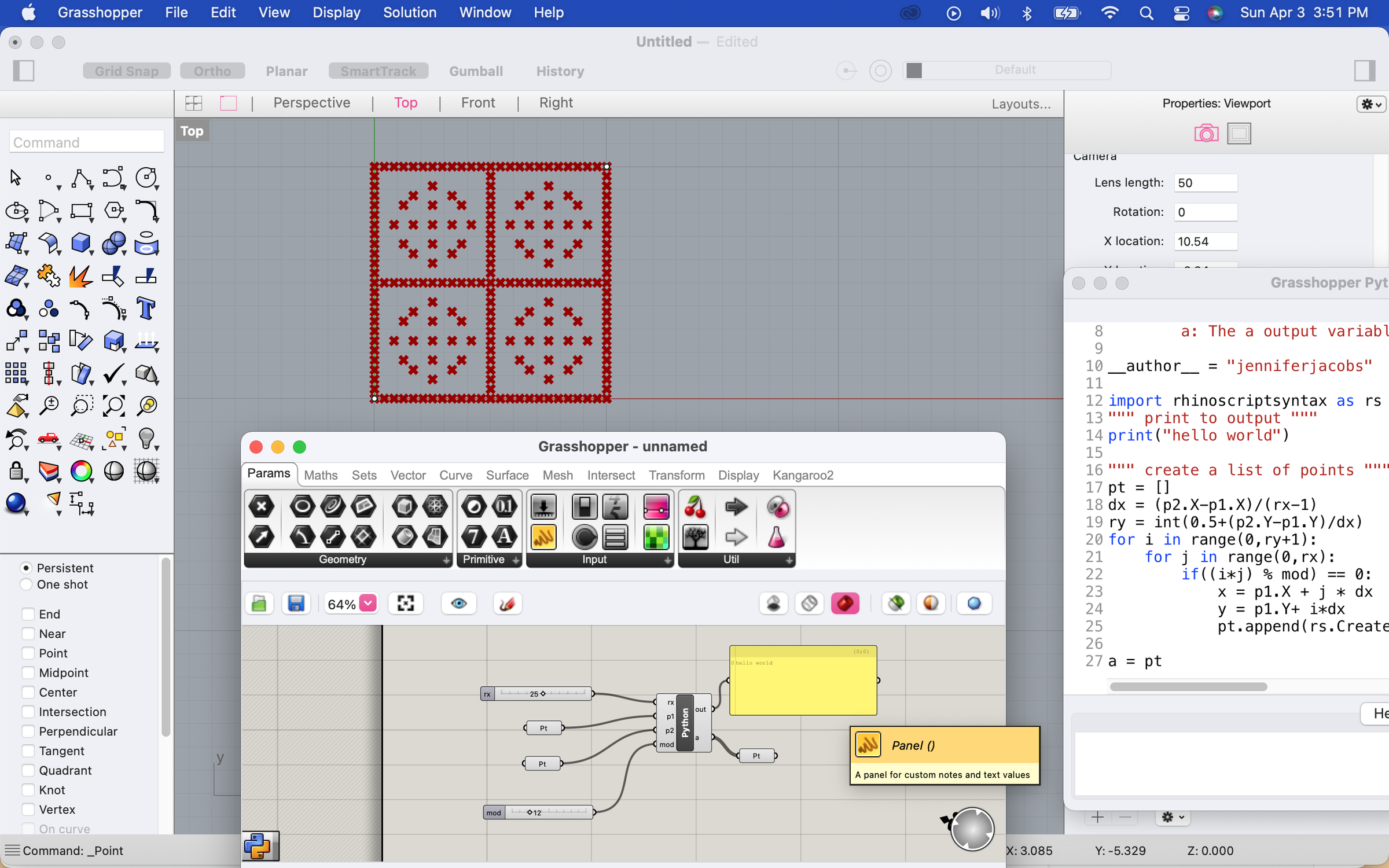Click the Layouts... button
The width and height of the screenshot is (1389, 868).
tap(1020, 104)
